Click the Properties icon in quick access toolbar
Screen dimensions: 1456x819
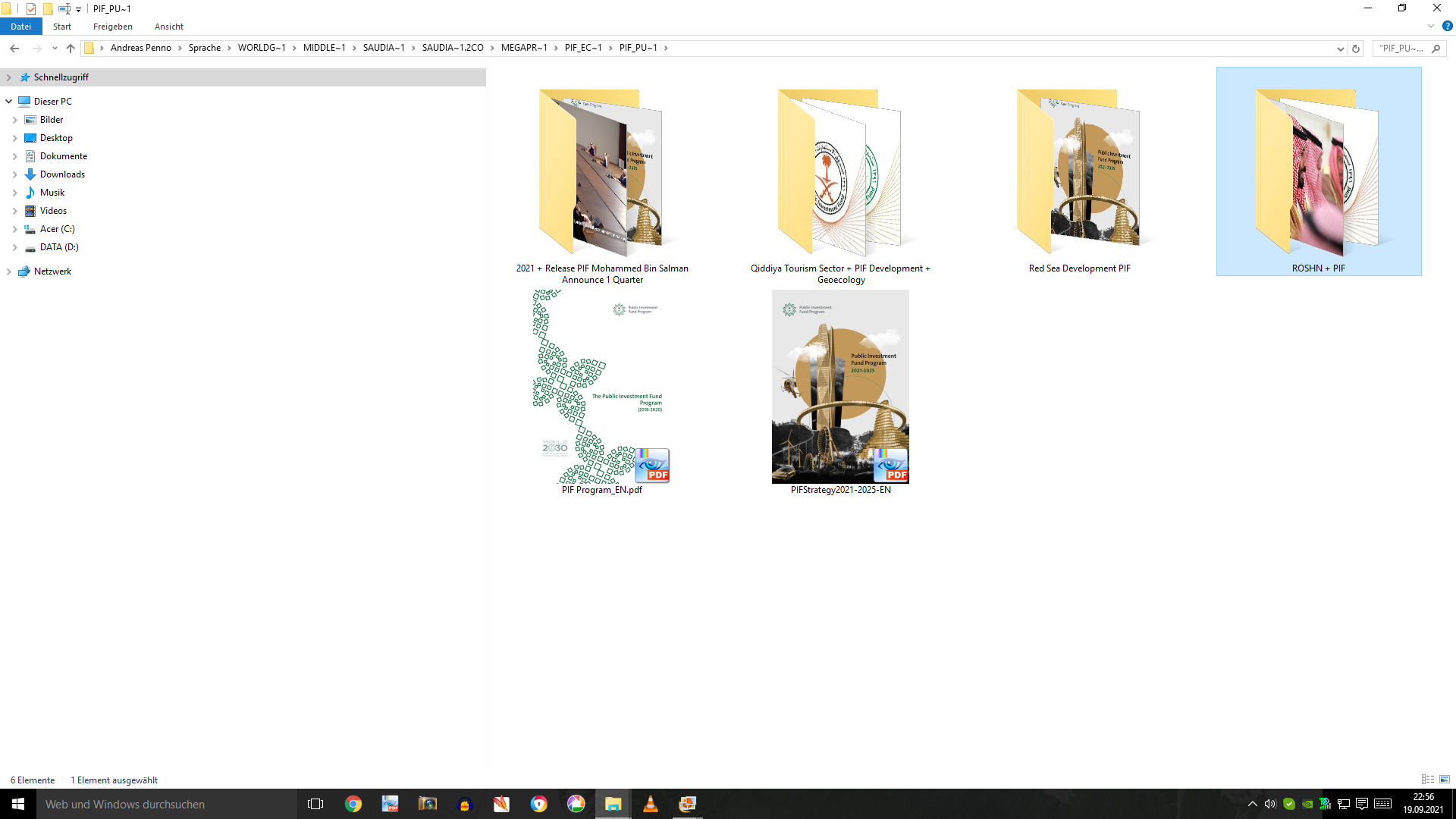pyautogui.click(x=31, y=9)
